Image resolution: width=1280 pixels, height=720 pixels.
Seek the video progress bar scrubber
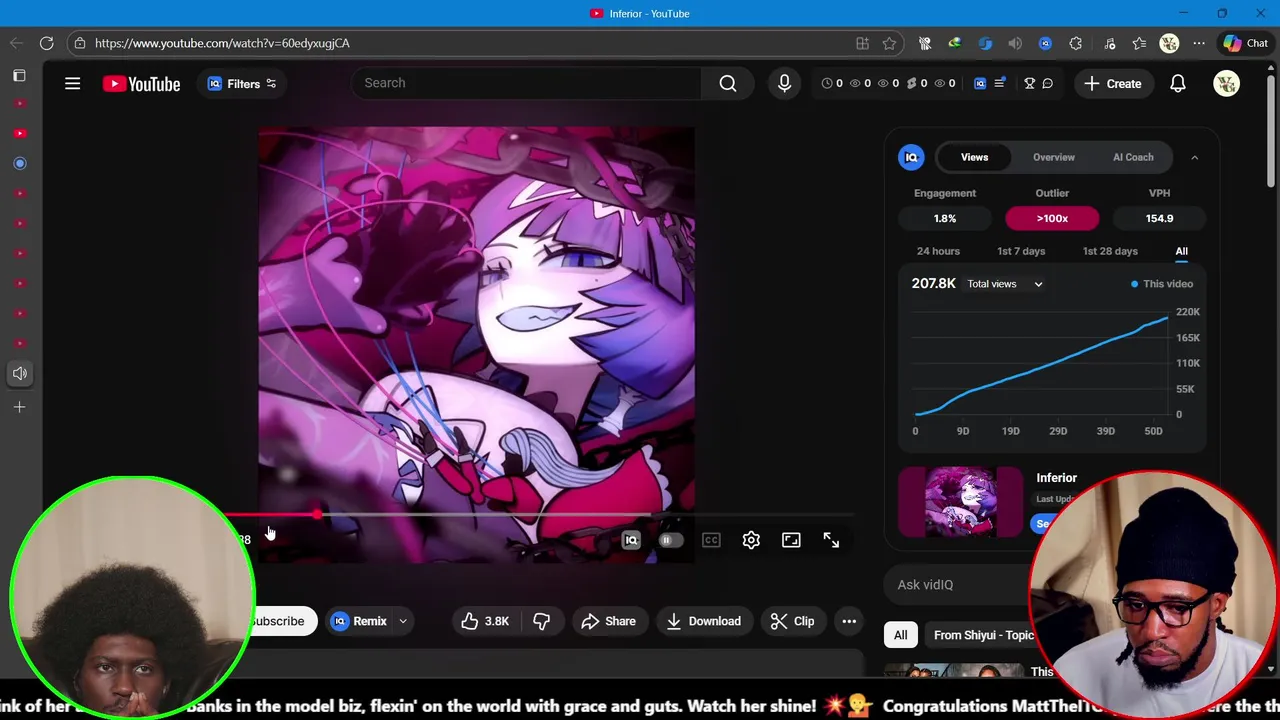[x=317, y=515]
